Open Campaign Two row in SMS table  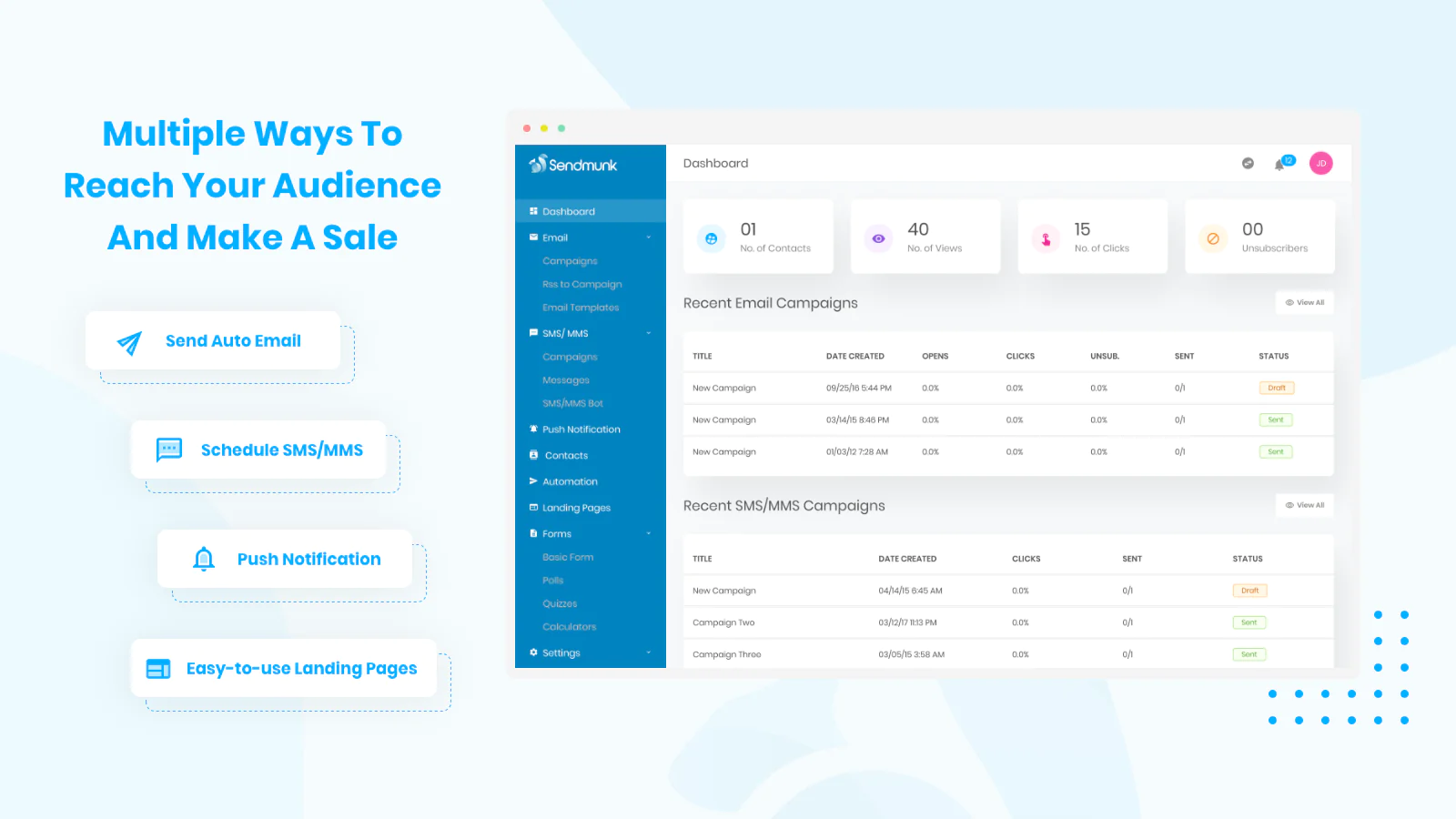[x=723, y=622]
